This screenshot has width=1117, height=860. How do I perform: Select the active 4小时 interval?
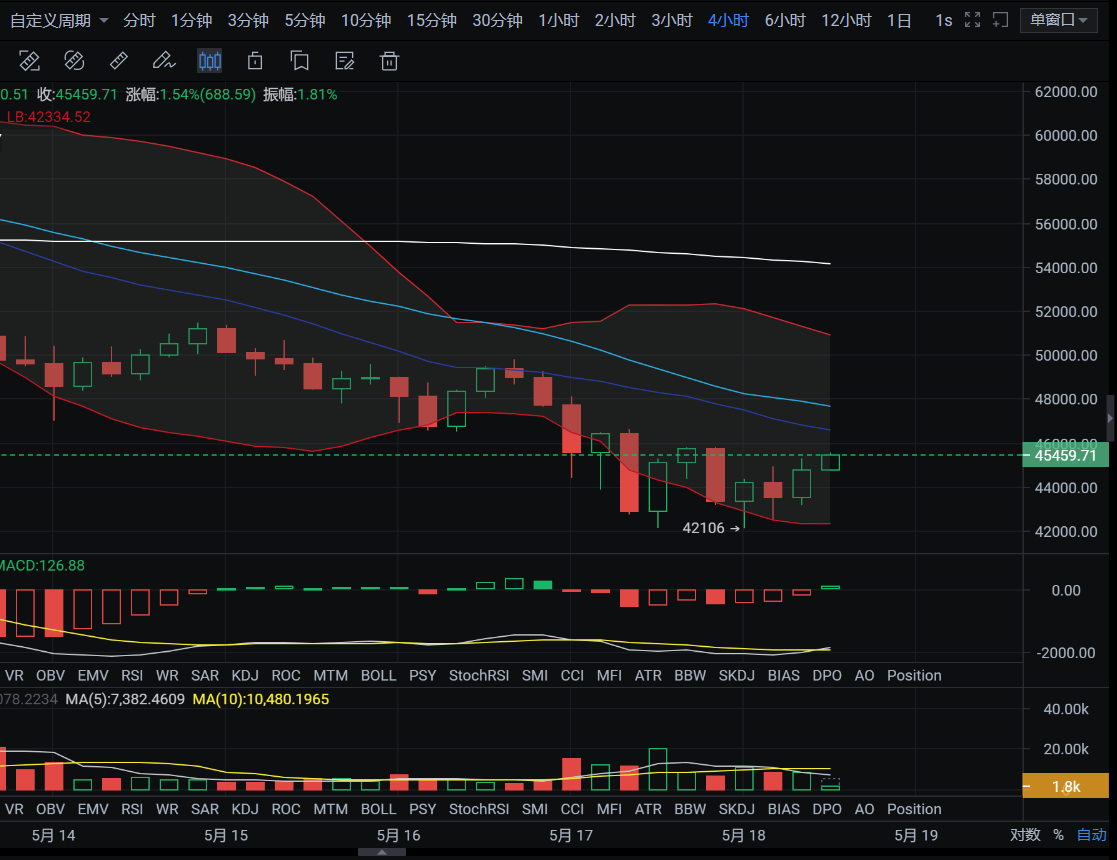coord(728,21)
